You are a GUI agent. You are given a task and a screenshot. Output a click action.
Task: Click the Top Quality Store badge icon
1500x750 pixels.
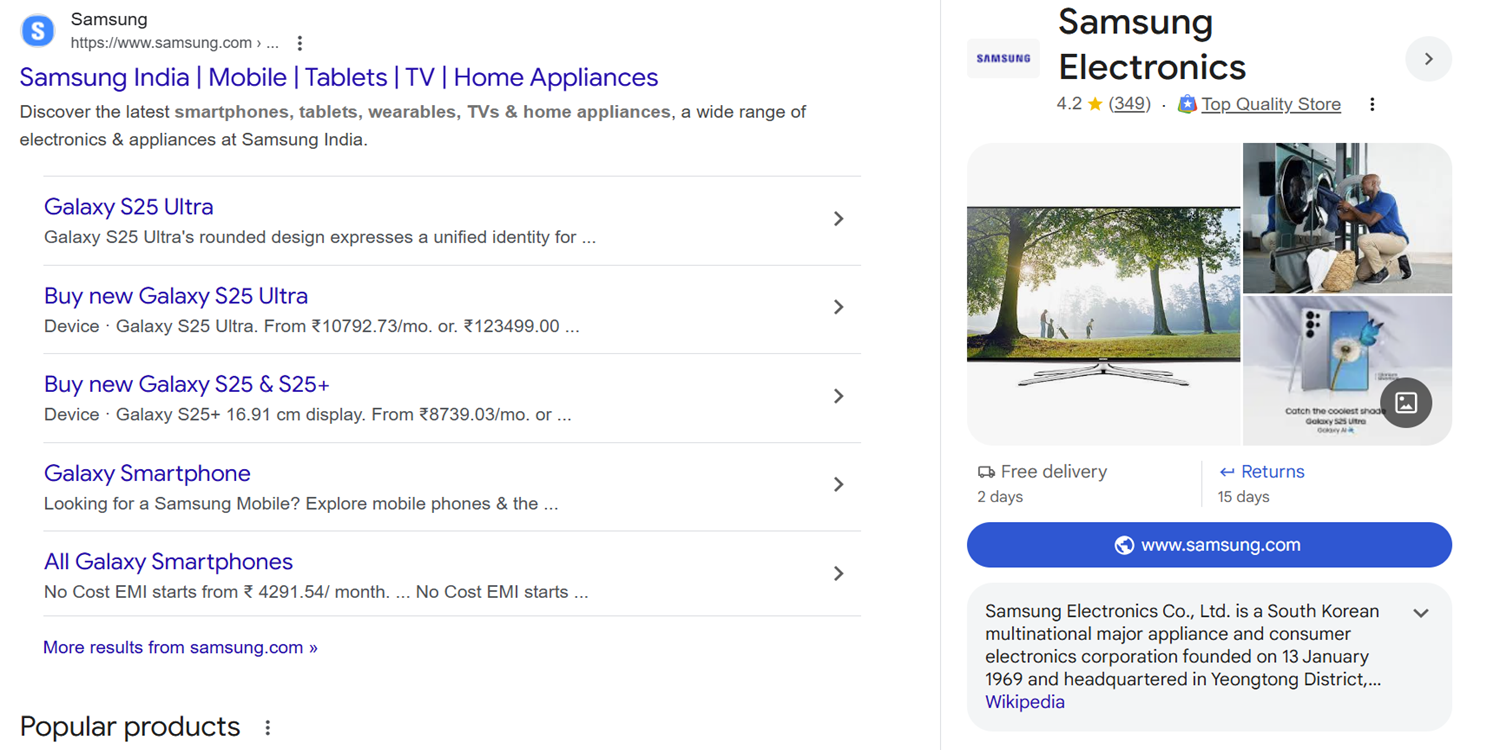[x=1187, y=104]
